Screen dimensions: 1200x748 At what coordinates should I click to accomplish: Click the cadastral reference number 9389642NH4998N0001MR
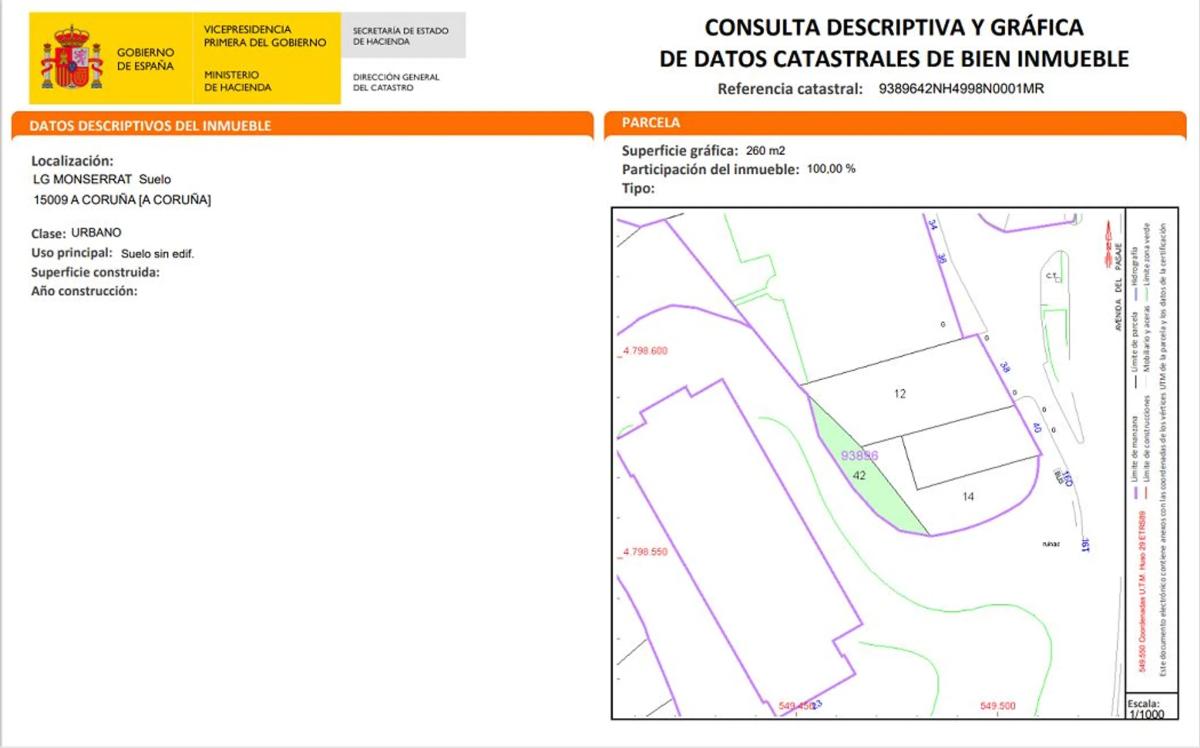(x=961, y=89)
